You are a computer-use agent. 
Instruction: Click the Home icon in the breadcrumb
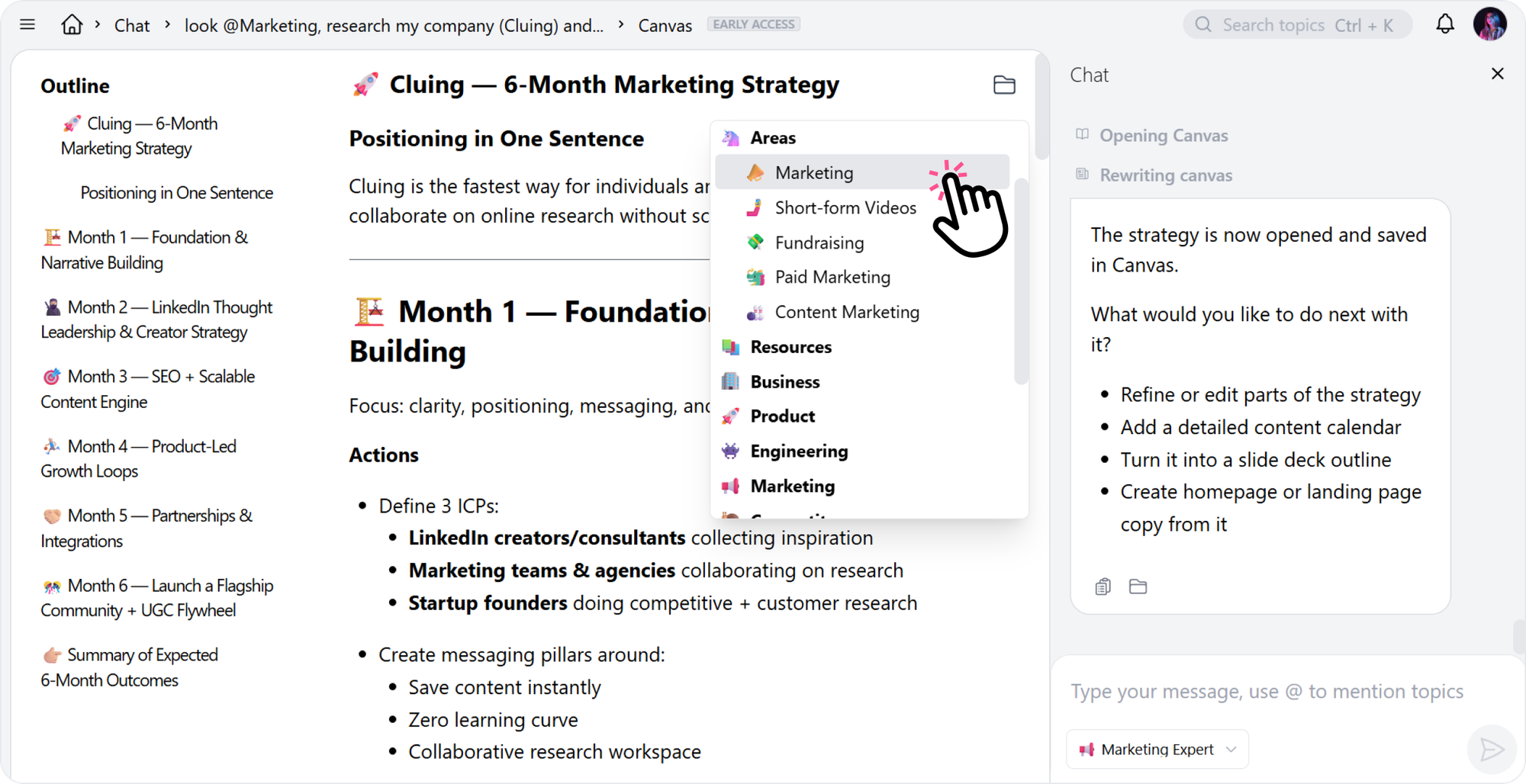click(72, 24)
